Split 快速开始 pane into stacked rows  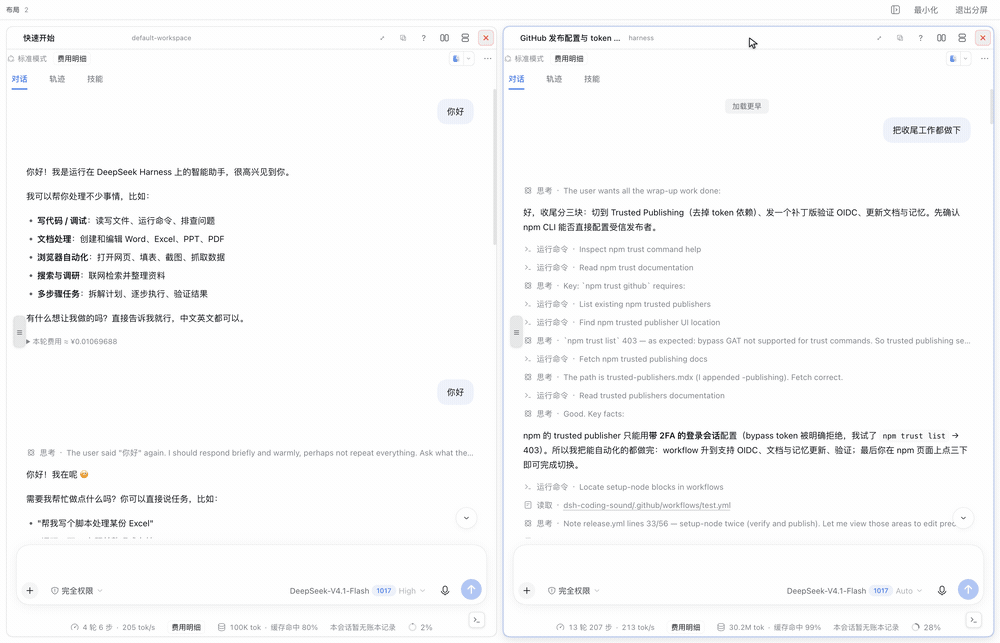465,38
